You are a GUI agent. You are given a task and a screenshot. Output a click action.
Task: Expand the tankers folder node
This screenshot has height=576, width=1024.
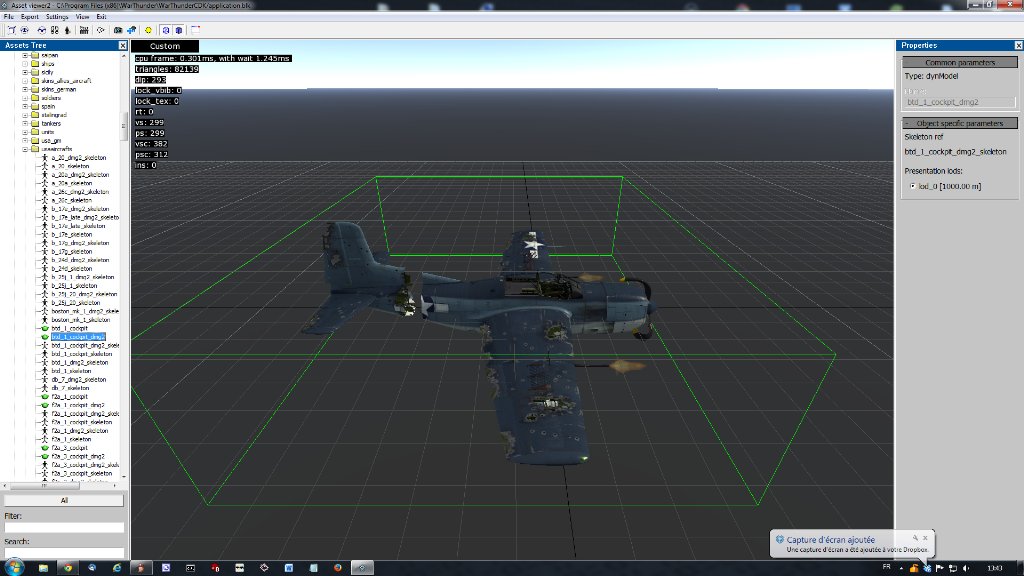[x=25, y=123]
